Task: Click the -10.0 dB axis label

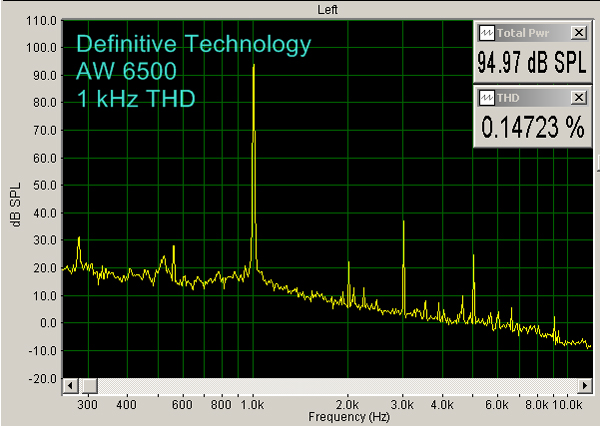Action: click(43, 351)
